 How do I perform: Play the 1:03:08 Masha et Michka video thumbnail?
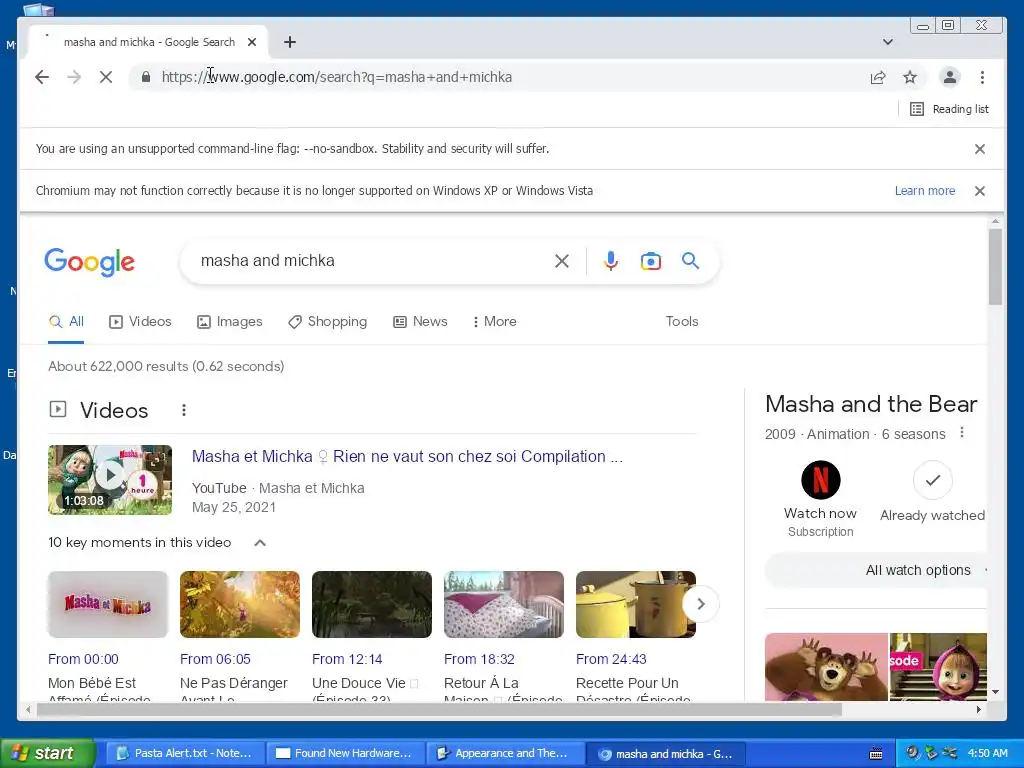click(110, 480)
